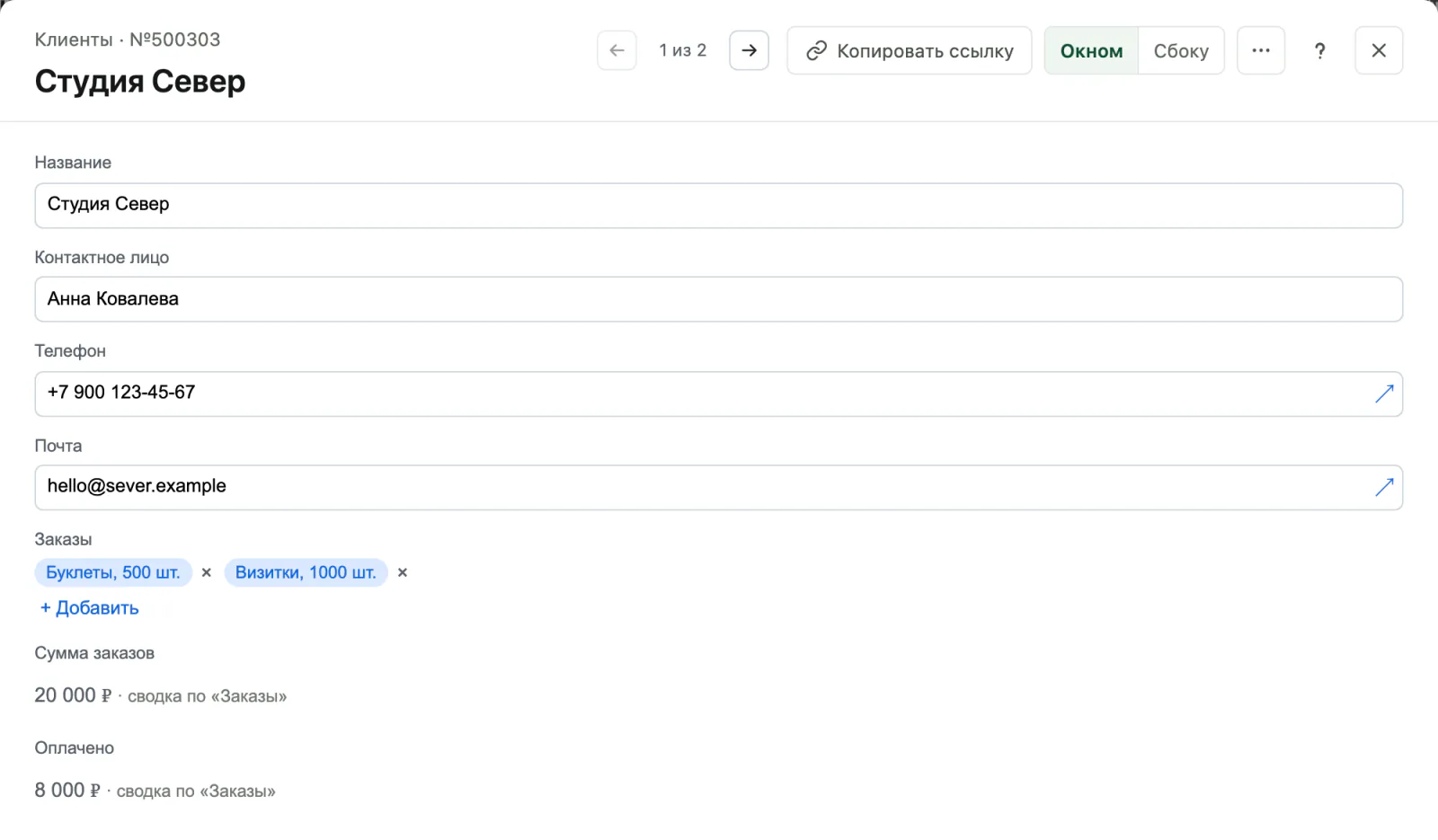Switch view mode to Сбоку
Viewport: 1438px width, 840px height.
tap(1181, 50)
